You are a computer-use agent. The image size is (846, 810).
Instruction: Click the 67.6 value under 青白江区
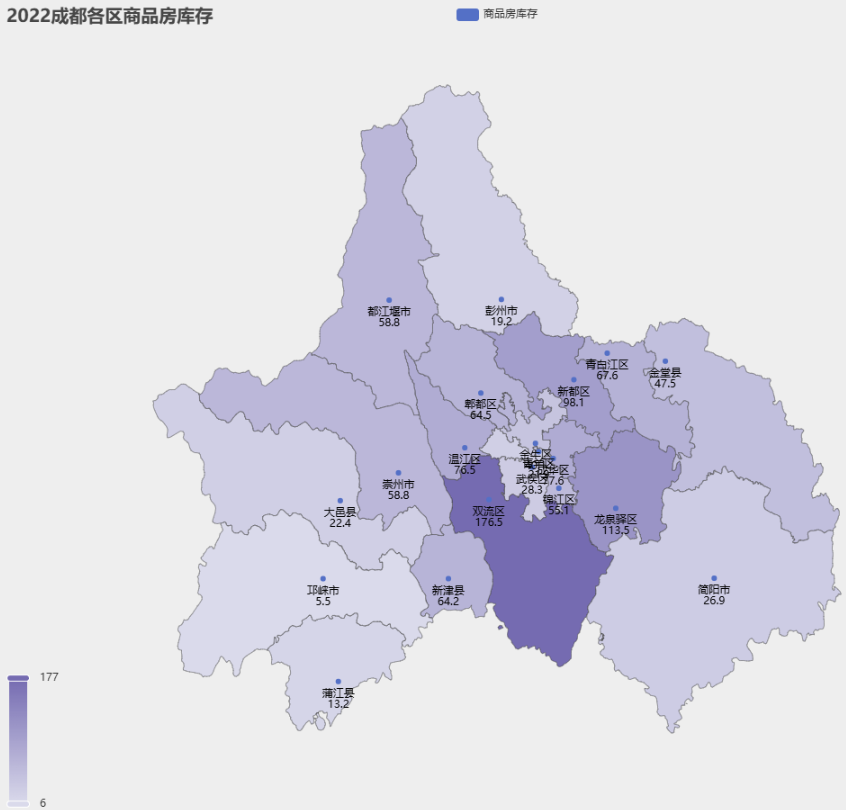point(607,376)
